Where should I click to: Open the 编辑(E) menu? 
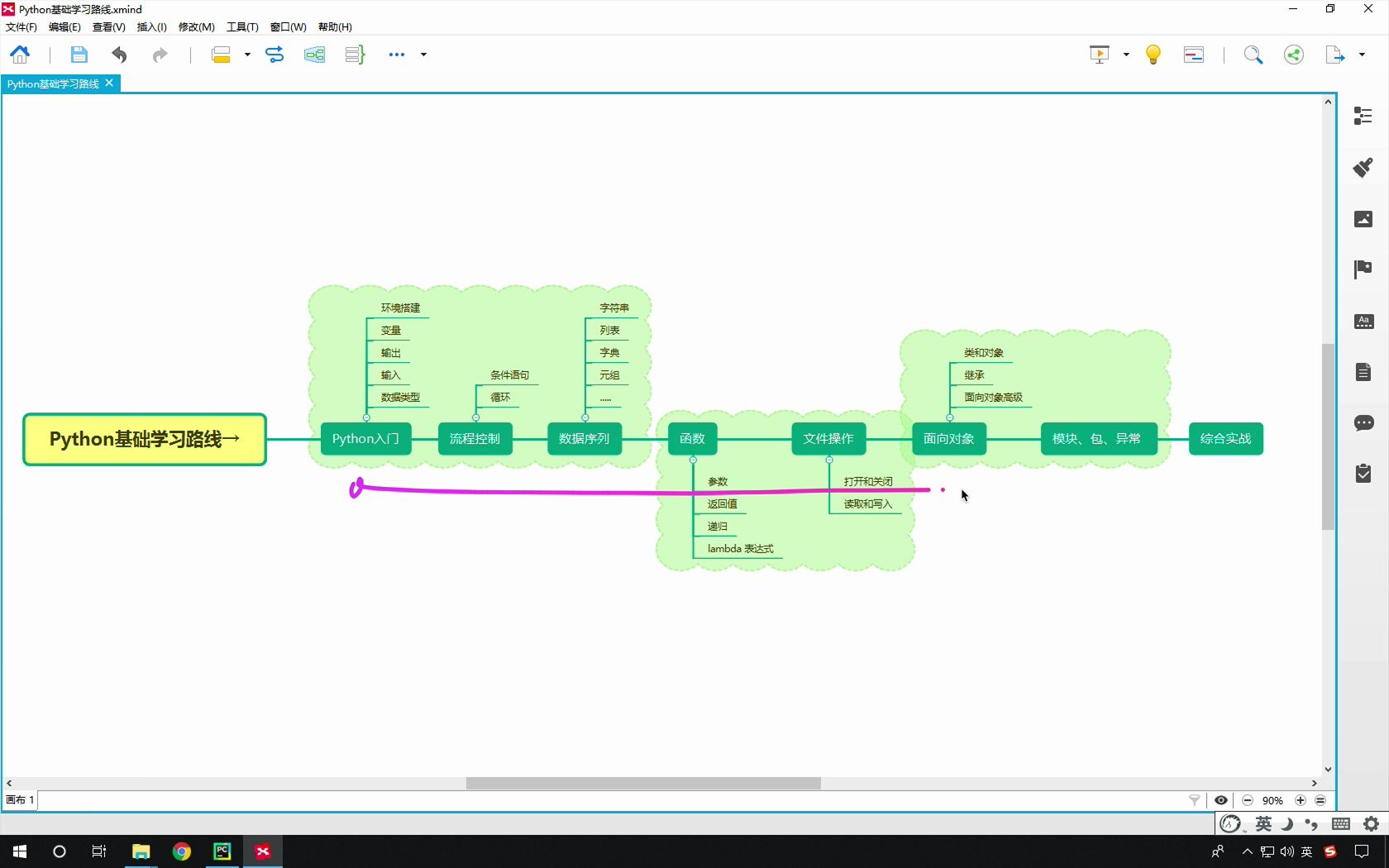click(64, 27)
